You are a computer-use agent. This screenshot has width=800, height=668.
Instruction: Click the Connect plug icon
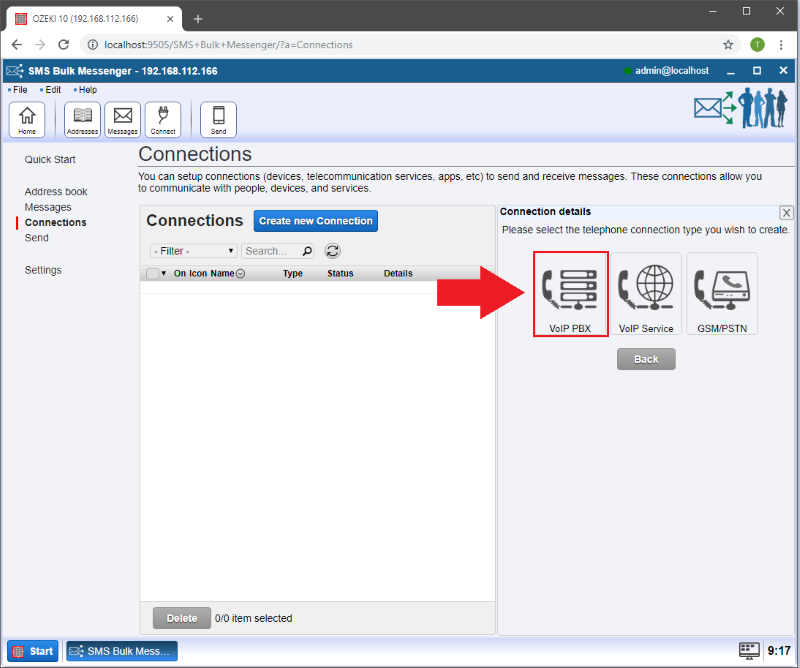163,119
